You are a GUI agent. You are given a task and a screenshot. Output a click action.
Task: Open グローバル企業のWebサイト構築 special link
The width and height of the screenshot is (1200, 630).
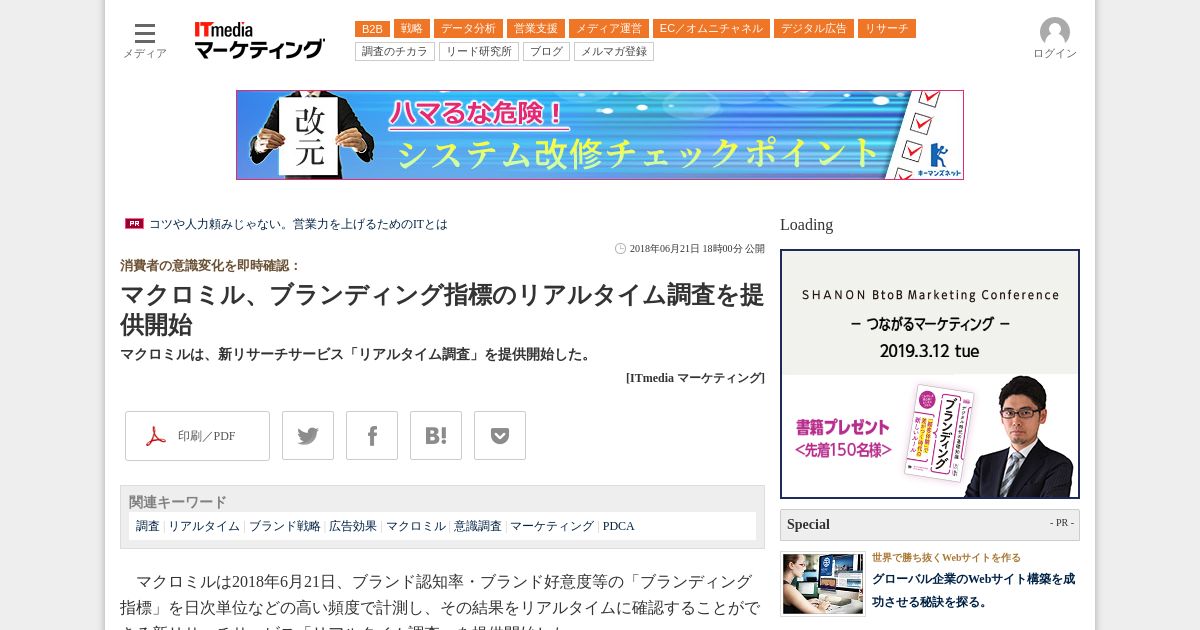coord(973,590)
